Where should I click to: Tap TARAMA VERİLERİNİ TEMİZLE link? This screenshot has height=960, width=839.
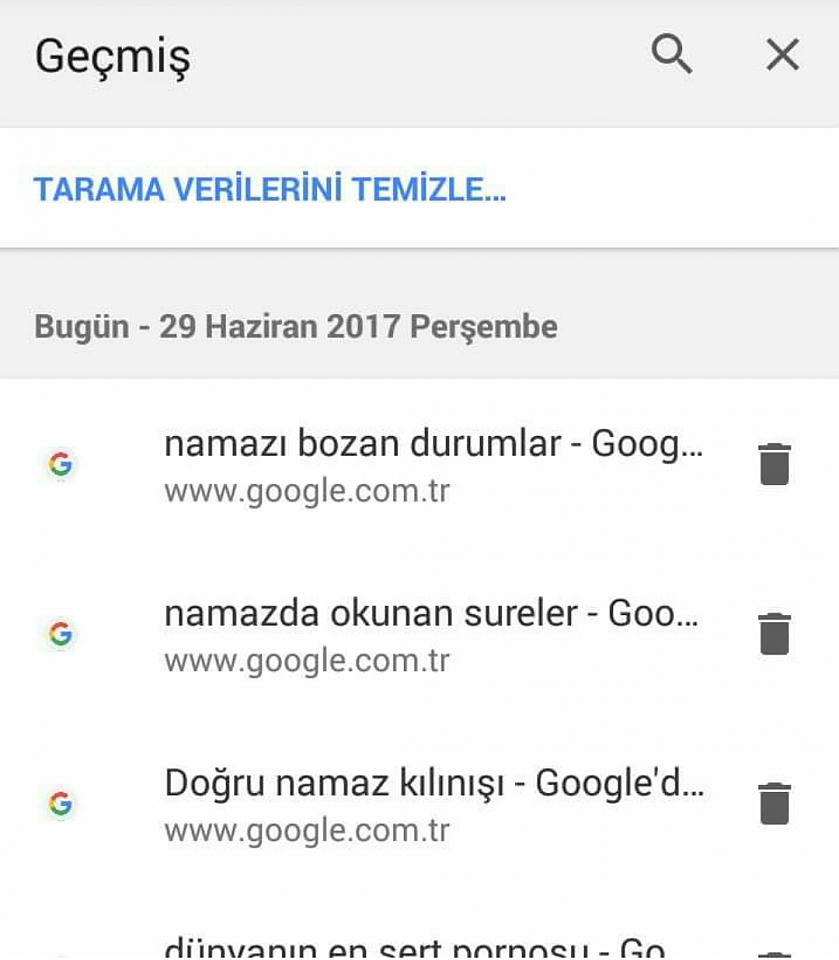point(270,189)
